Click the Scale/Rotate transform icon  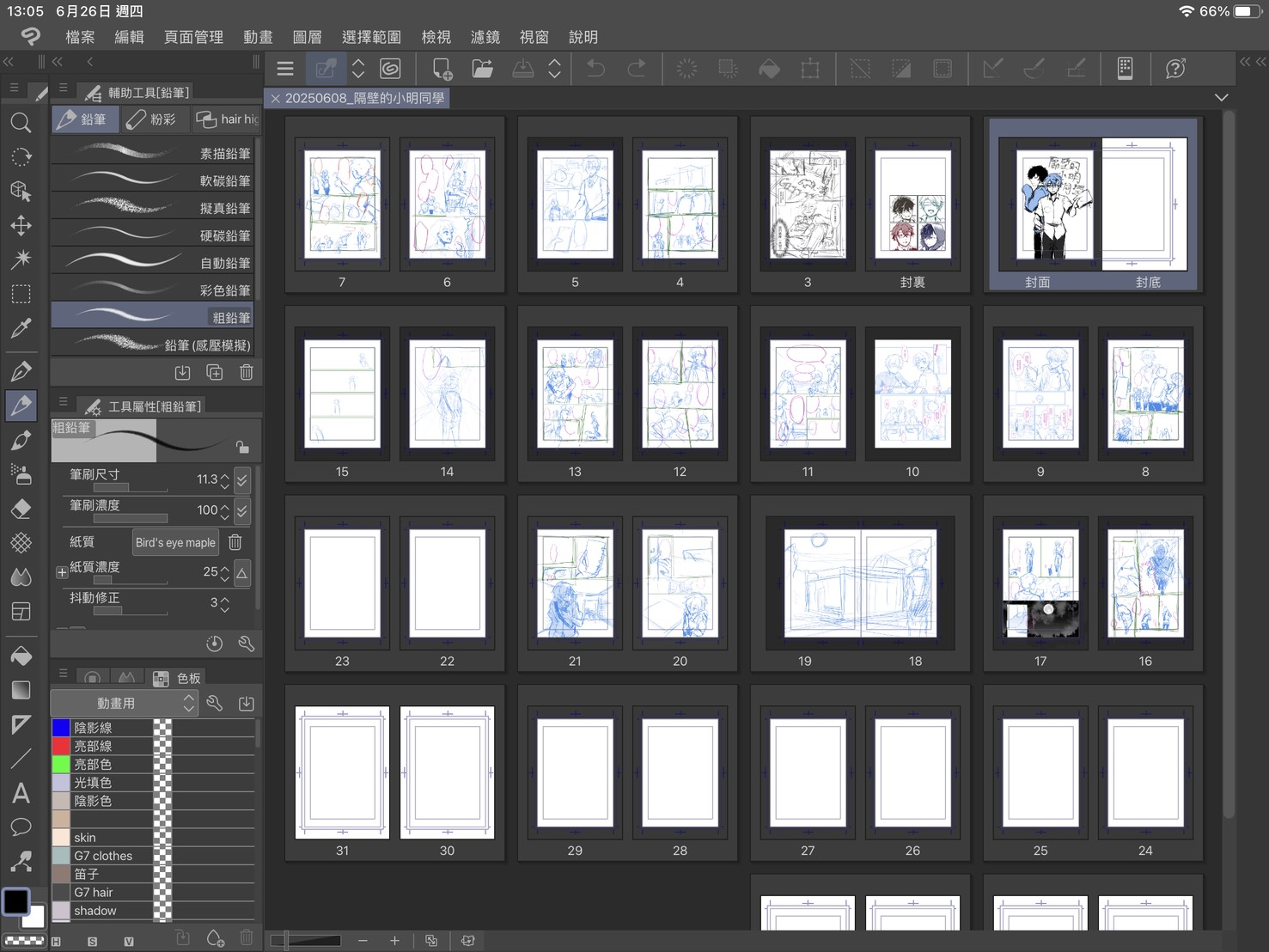(810, 69)
